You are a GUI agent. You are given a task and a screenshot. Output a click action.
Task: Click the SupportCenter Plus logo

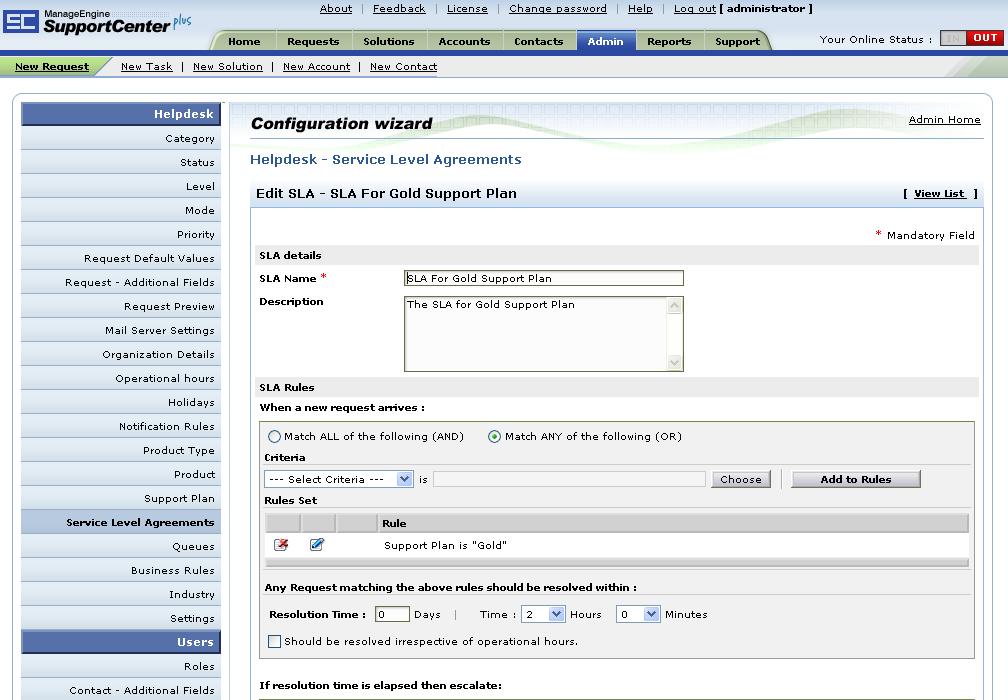point(97,22)
